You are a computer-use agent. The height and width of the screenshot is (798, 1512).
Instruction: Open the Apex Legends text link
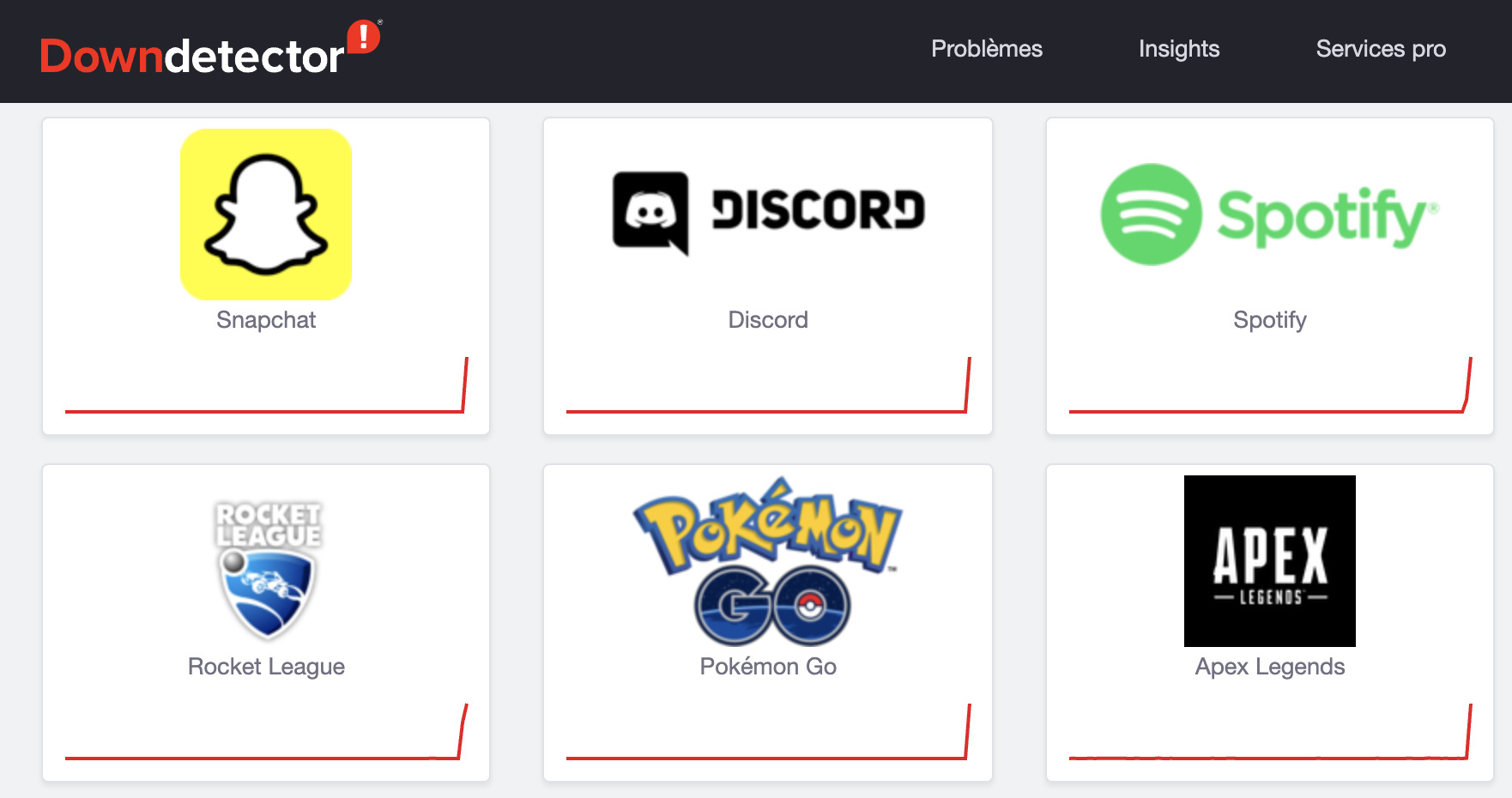[x=1269, y=667]
